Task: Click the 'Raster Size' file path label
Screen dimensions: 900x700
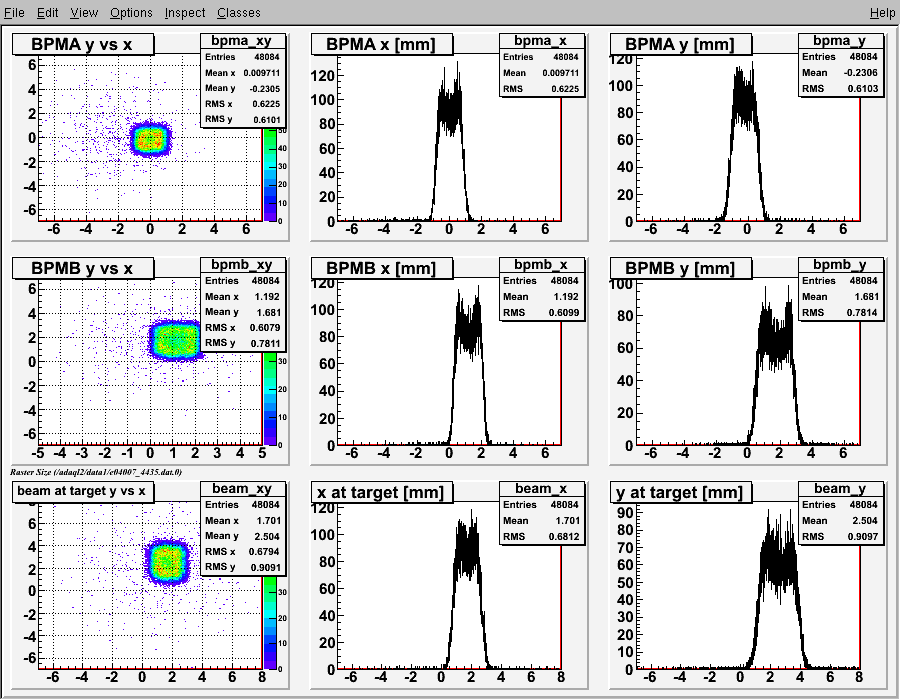Action: click(x=95, y=472)
